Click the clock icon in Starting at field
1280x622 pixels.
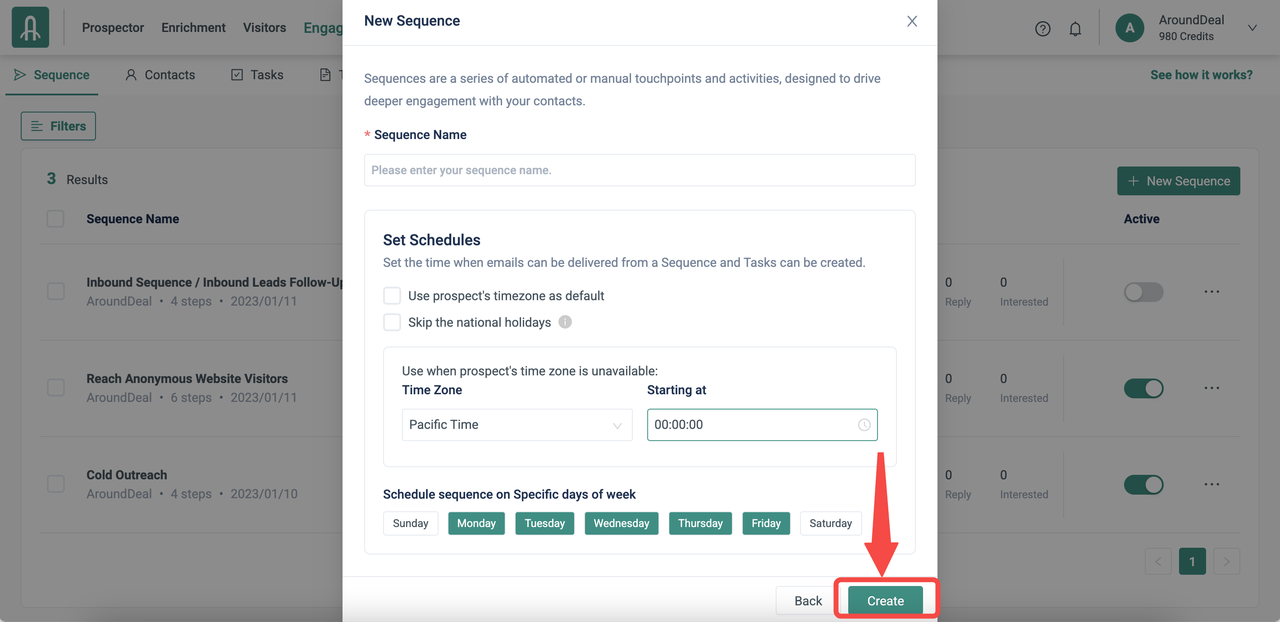(864, 425)
